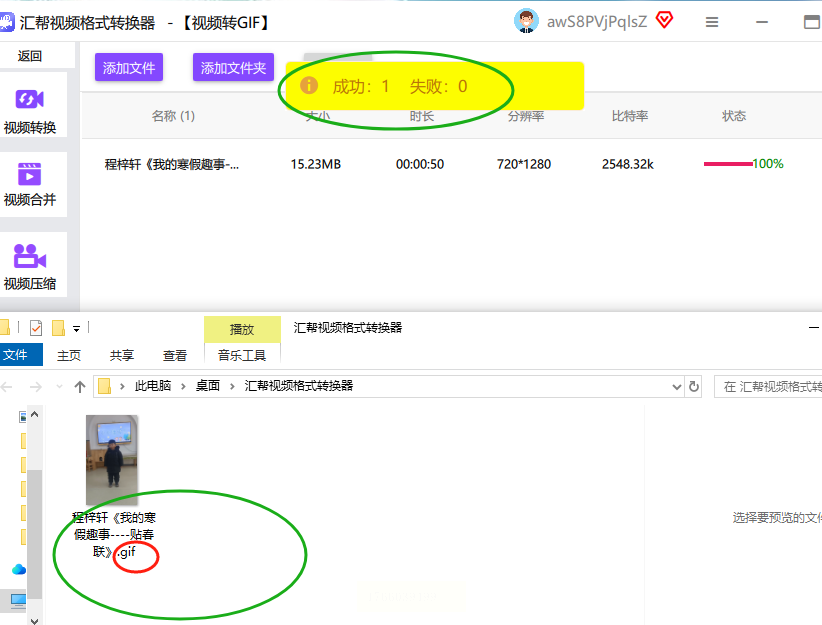
Task: Open the address bar history dropdown
Action: point(677,387)
